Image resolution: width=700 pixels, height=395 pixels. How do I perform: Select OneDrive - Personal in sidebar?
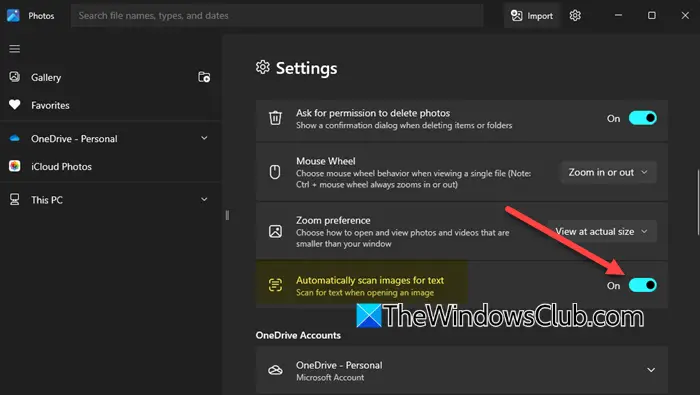[x=74, y=139]
